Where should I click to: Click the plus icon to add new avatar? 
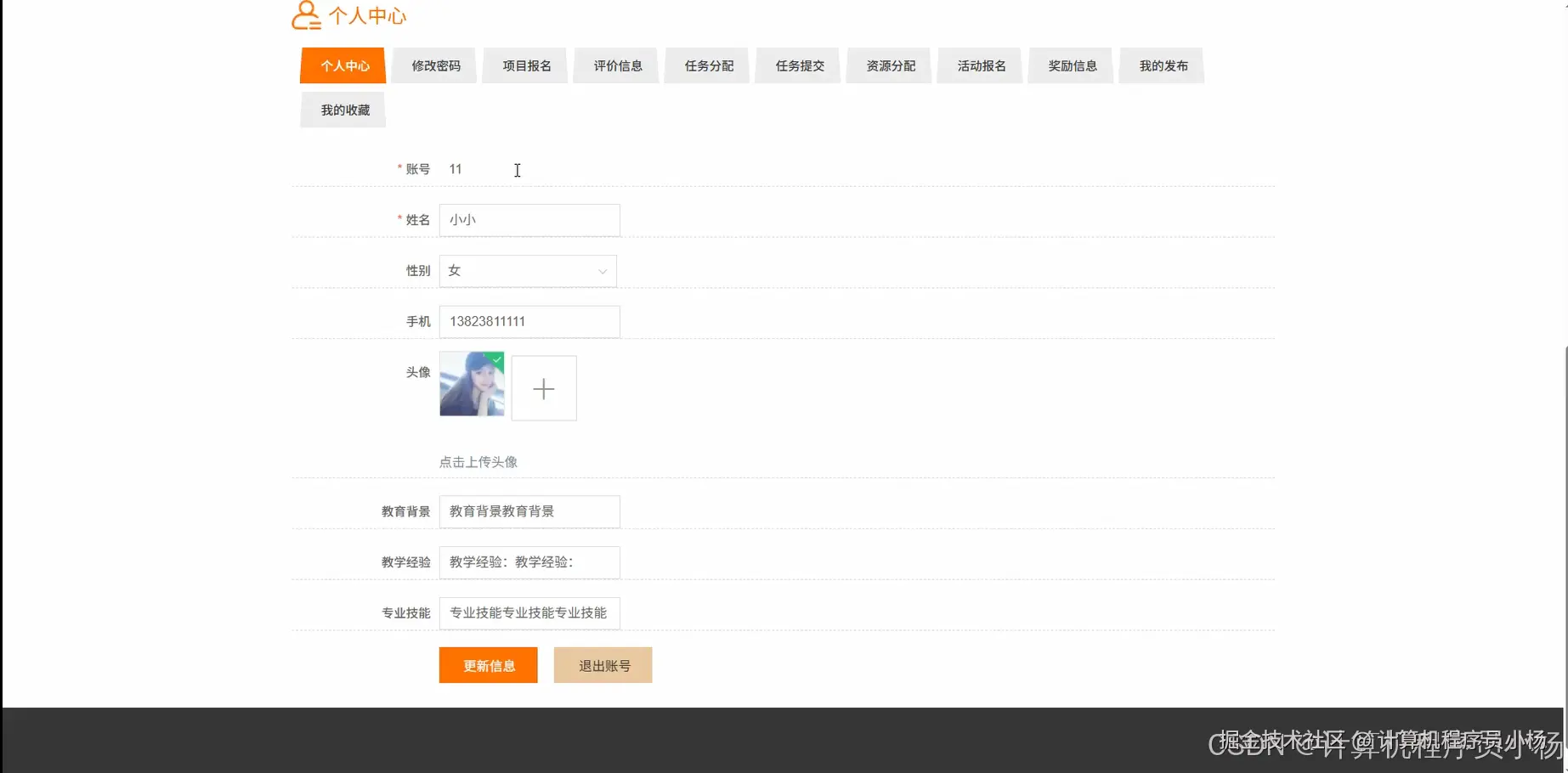coord(543,387)
